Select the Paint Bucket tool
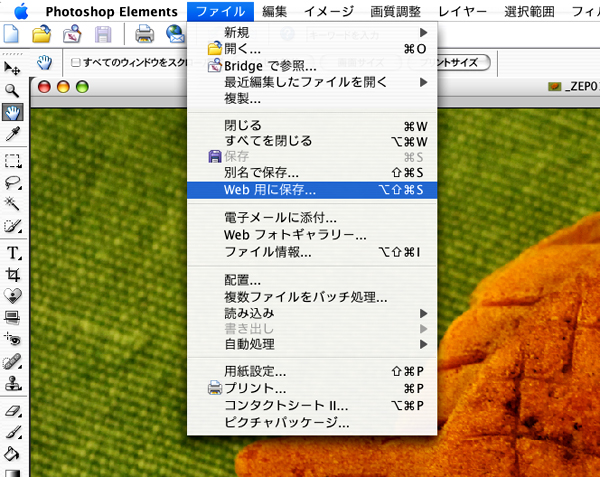Screen dimensions: 600x477 (x=12, y=454)
